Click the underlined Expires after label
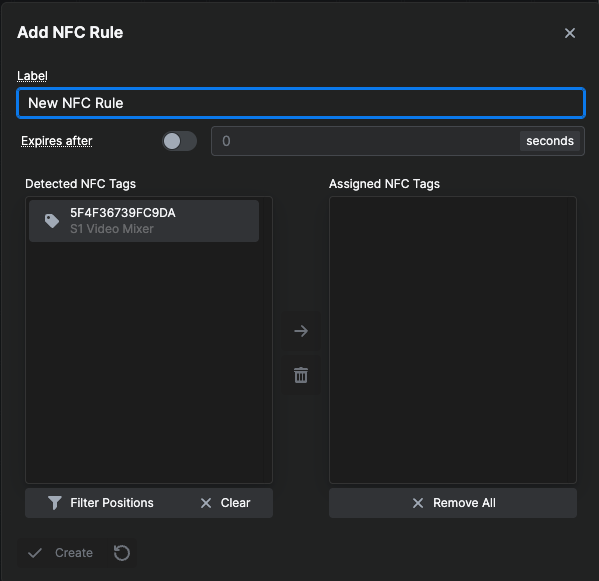599x581 pixels. click(x=57, y=141)
